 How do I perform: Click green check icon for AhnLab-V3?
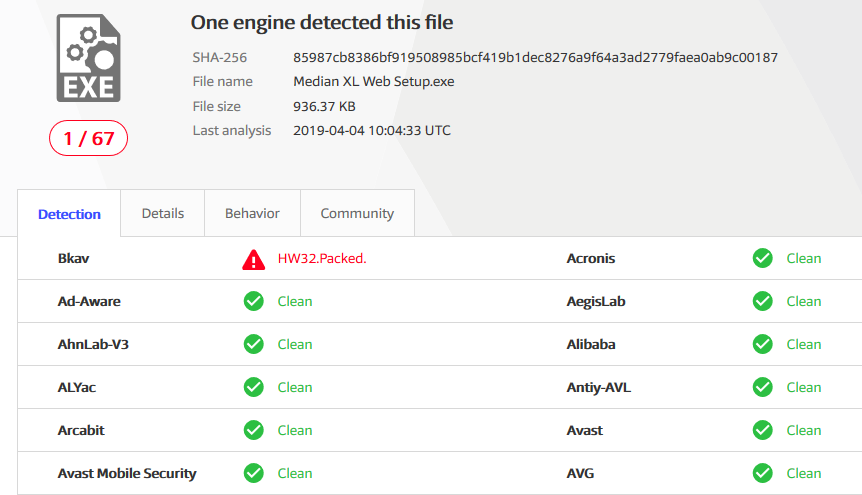[x=253, y=344]
